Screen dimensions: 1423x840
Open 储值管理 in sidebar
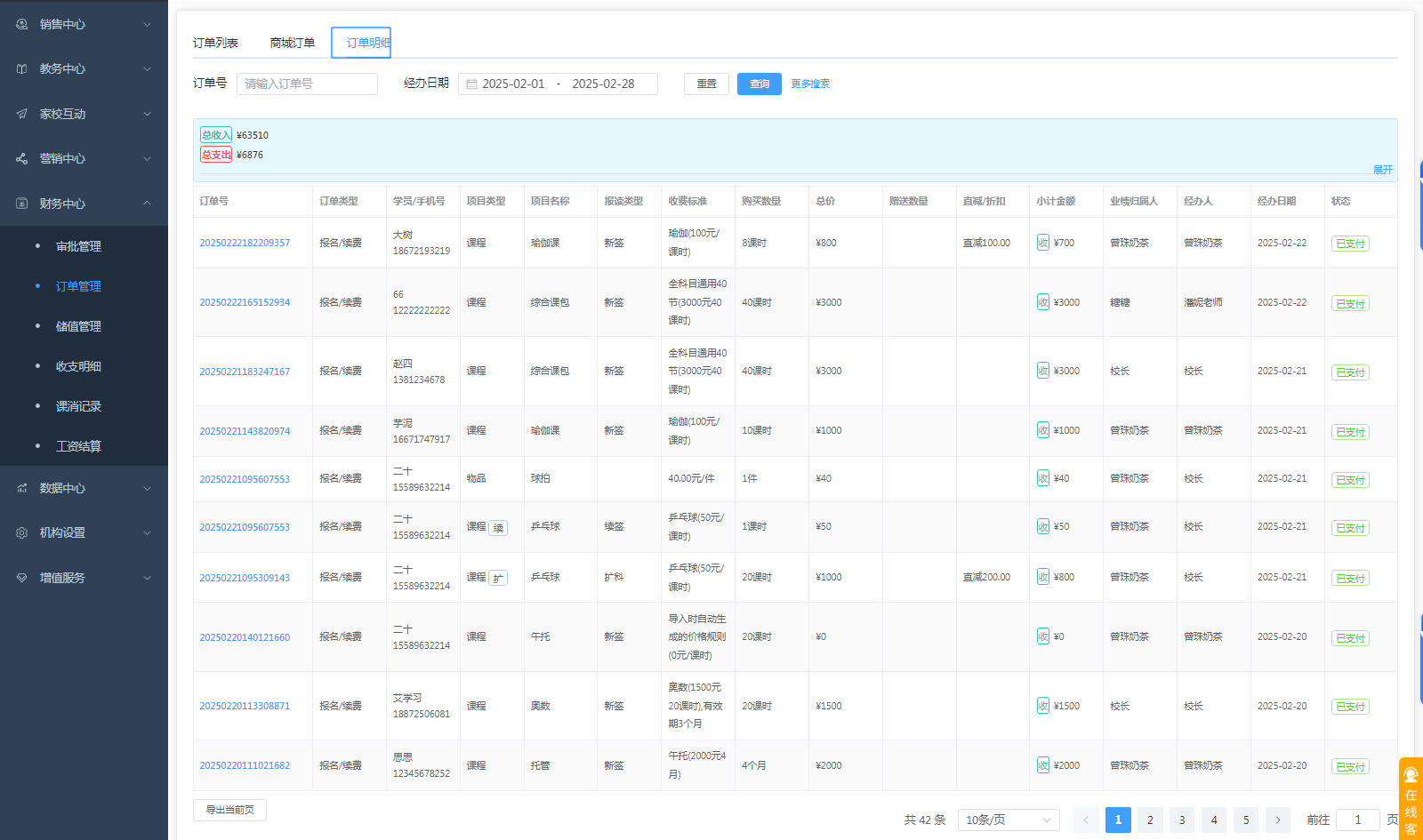click(78, 326)
